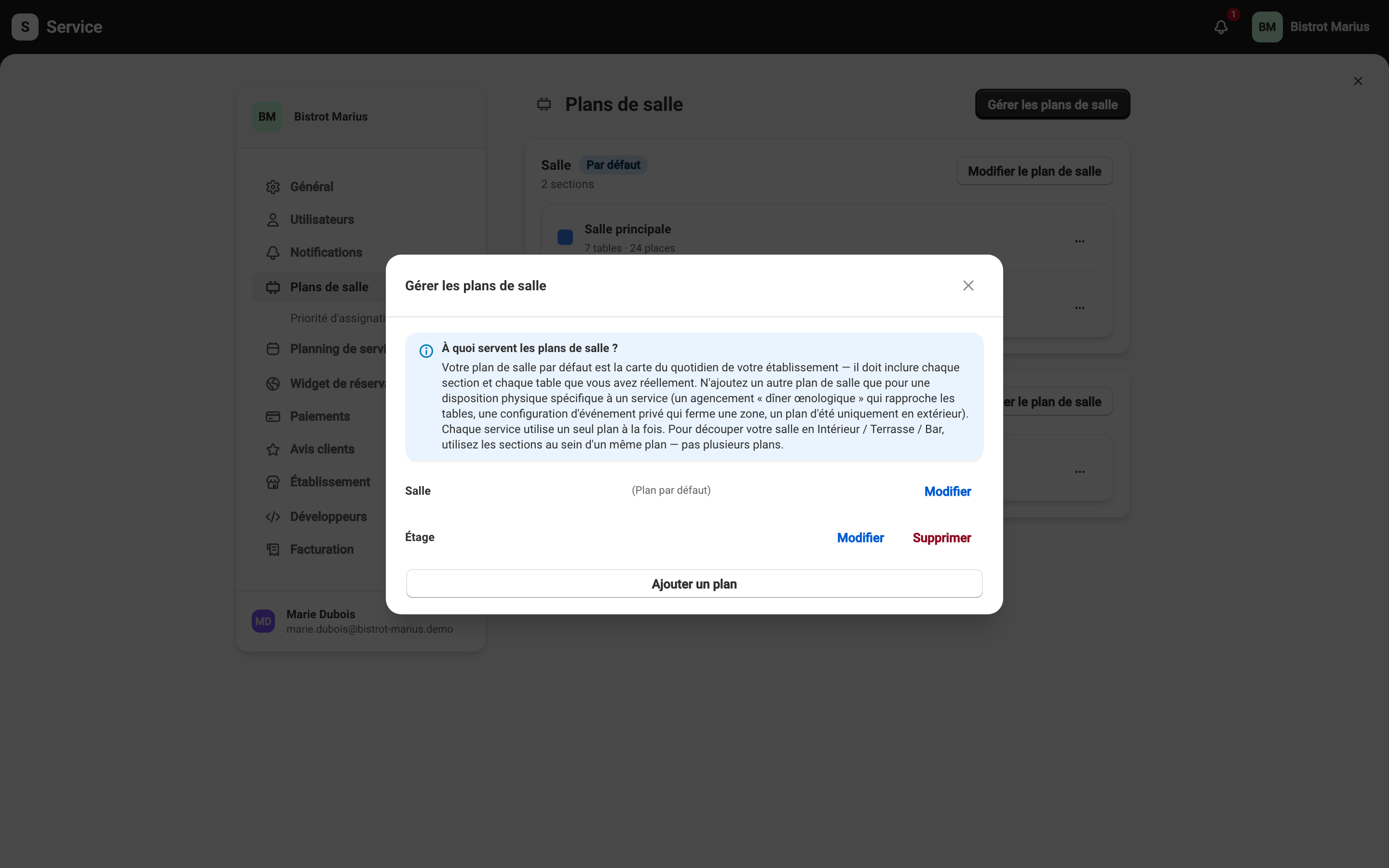The height and width of the screenshot is (868, 1389).
Task: Select Développeurs in settings menu
Action: point(328,516)
